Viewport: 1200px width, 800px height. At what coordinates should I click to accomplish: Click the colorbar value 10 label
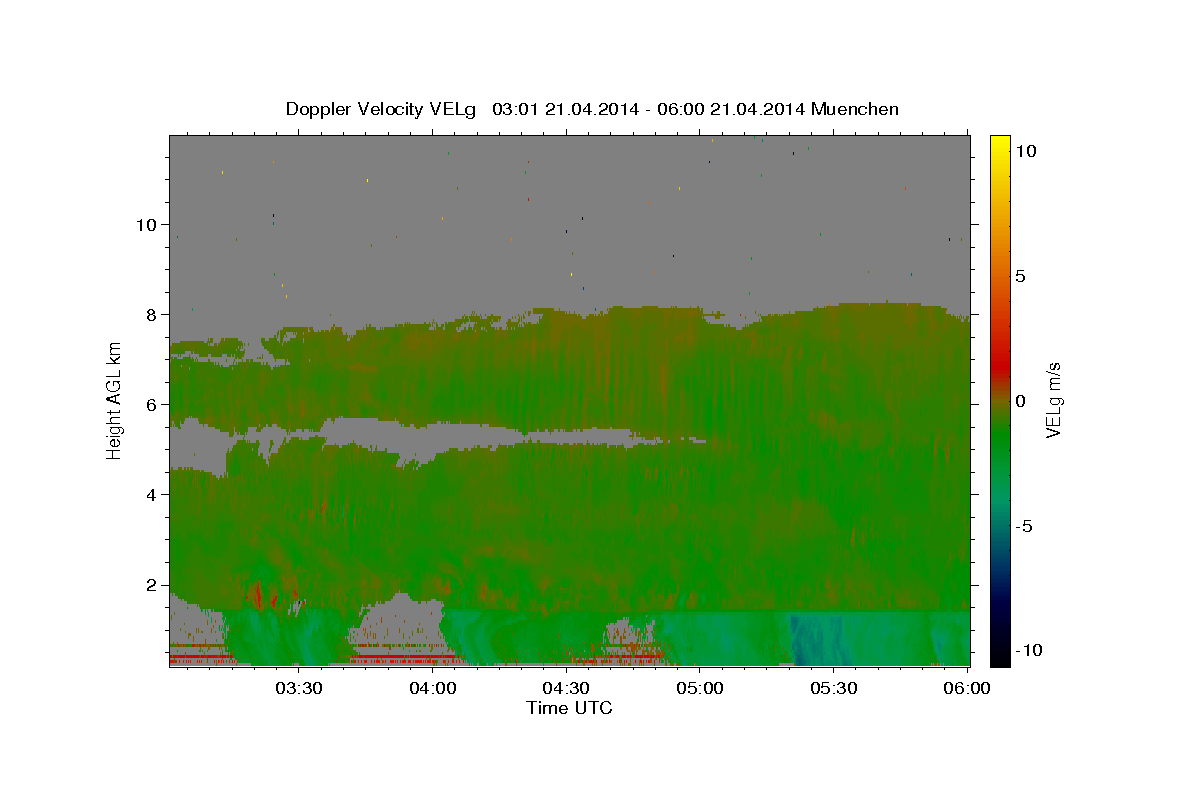tap(1025, 151)
